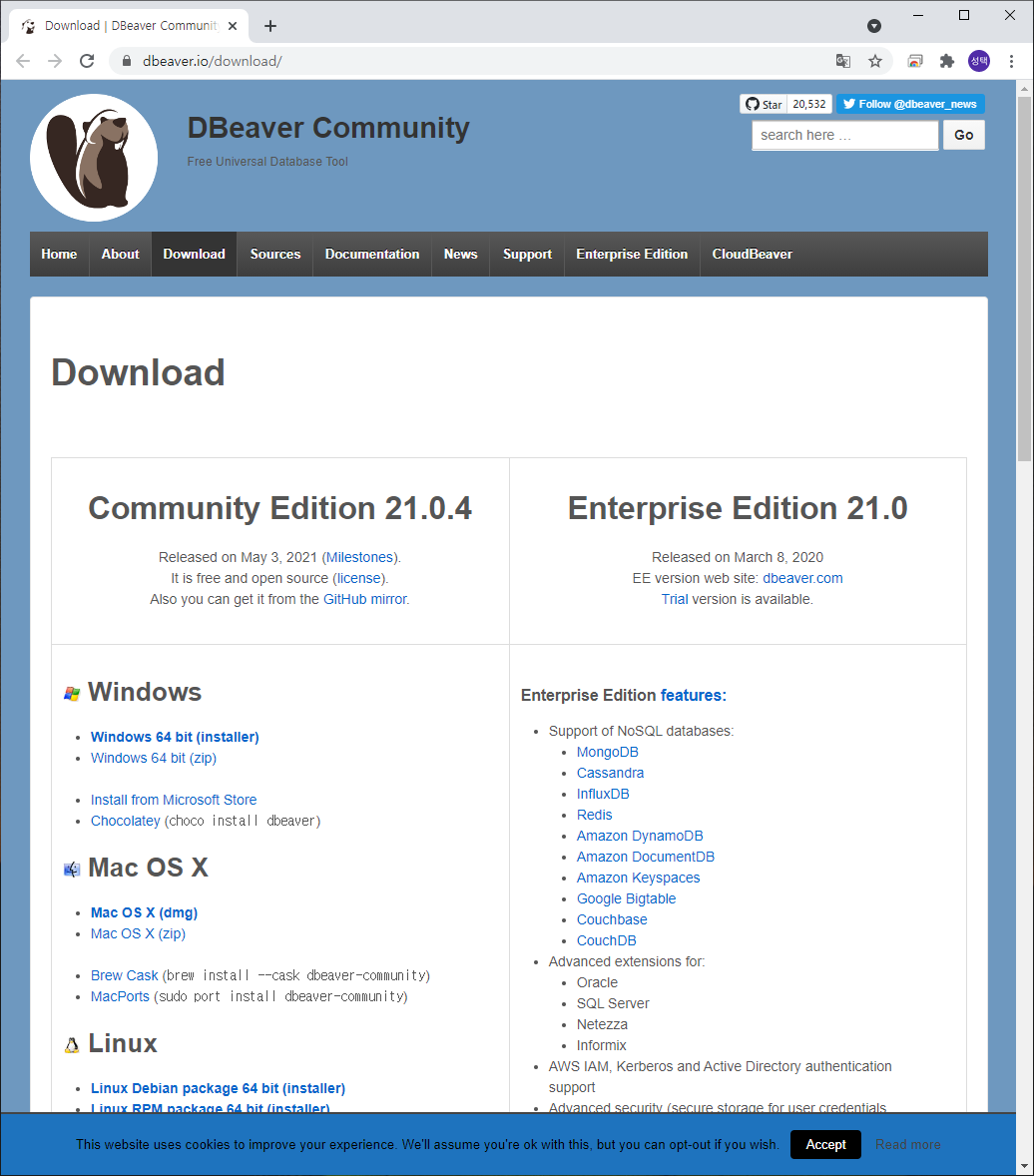Open the license link
The width and height of the screenshot is (1034, 1176).
pos(359,578)
